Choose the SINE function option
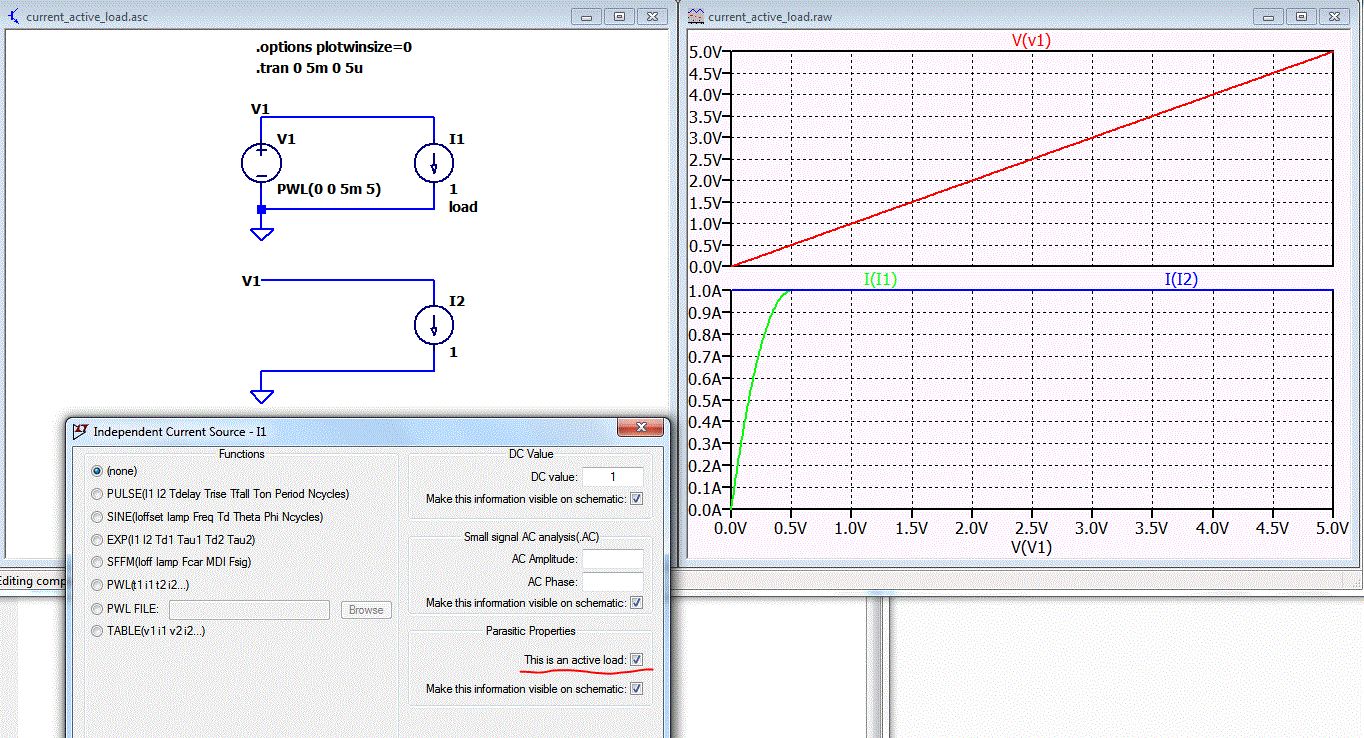This screenshot has height=738, width=1364. coord(97,517)
